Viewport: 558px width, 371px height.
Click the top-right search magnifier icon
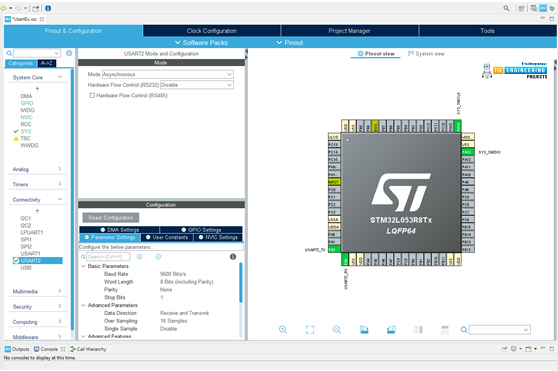click(x=506, y=8)
